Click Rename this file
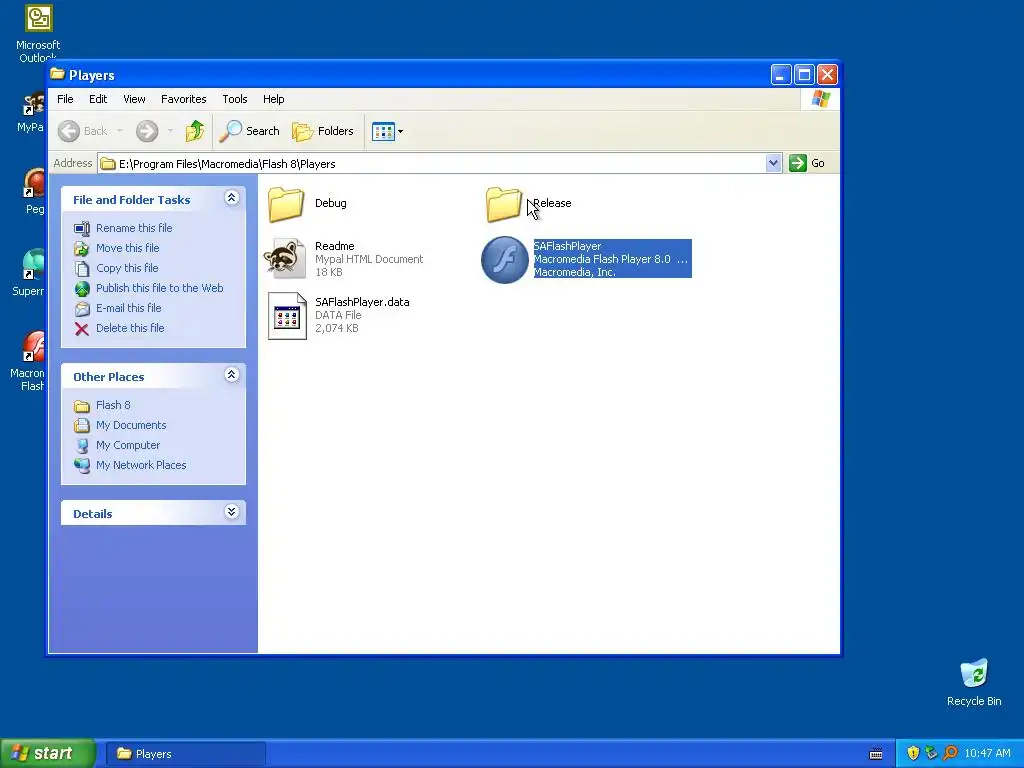This screenshot has height=768, width=1024. click(x=134, y=228)
